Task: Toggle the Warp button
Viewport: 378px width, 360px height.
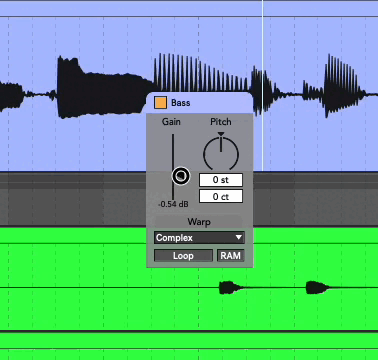Action: click(x=199, y=222)
